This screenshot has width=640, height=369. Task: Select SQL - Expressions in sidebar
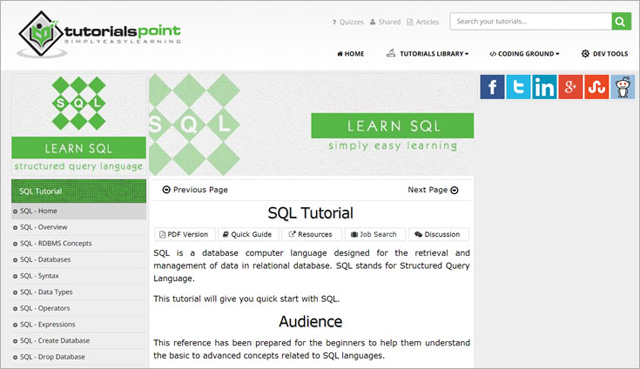coord(79,325)
